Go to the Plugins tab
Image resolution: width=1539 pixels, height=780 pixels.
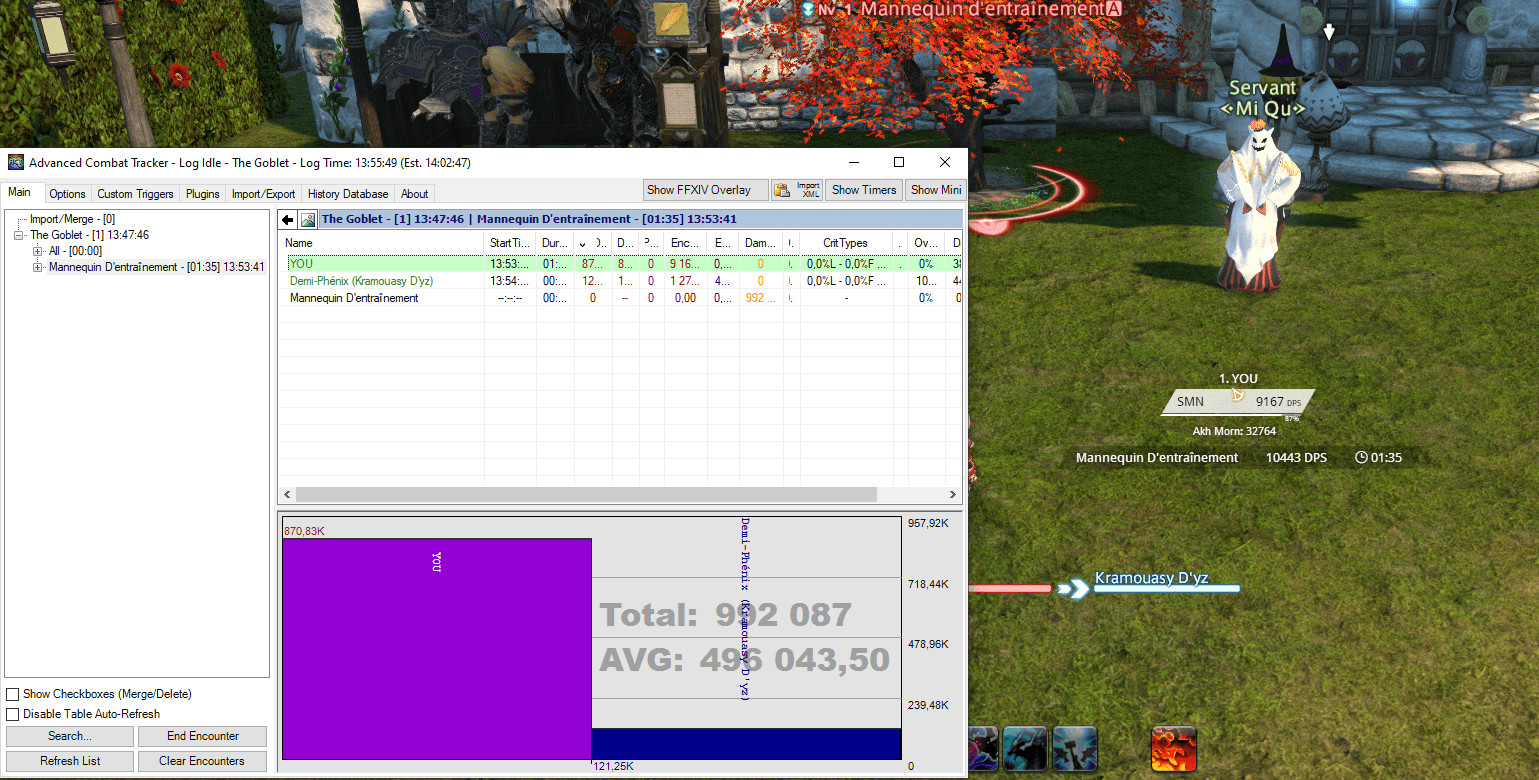[x=203, y=194]
